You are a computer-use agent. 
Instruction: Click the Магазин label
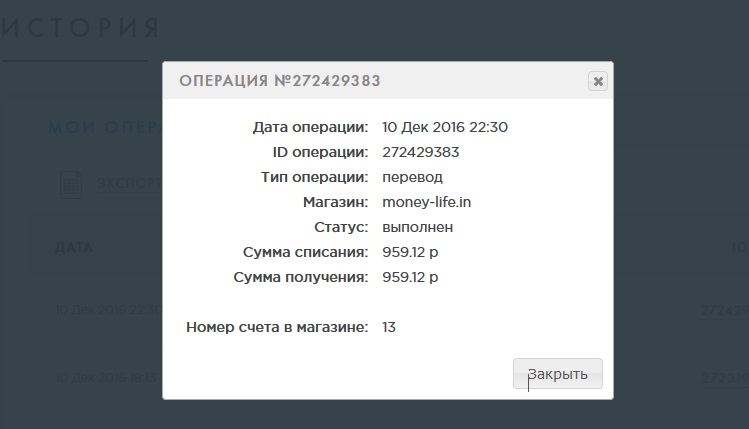click(335, 202)
